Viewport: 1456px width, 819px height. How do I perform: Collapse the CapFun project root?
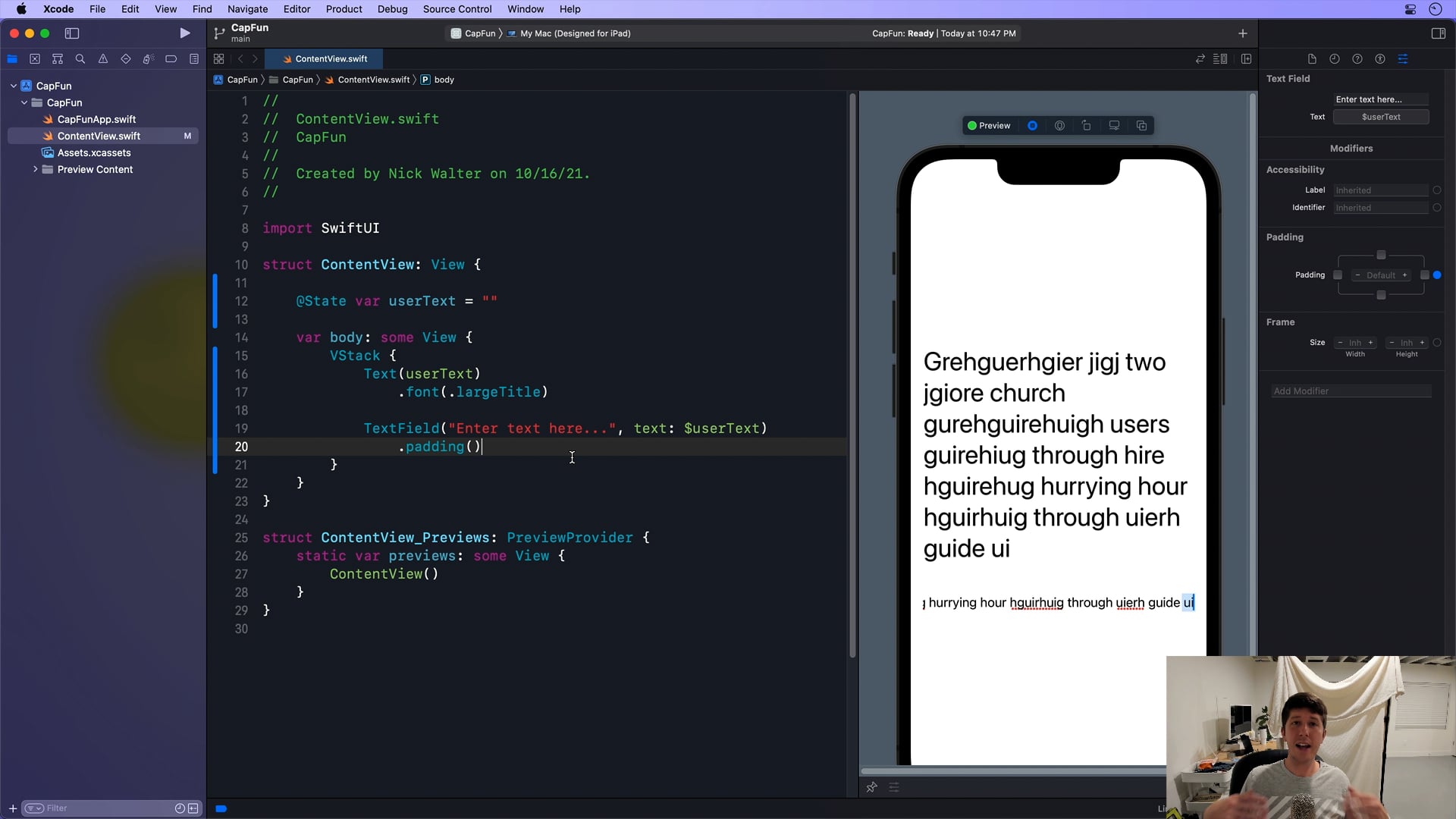[x=13, y=86]
